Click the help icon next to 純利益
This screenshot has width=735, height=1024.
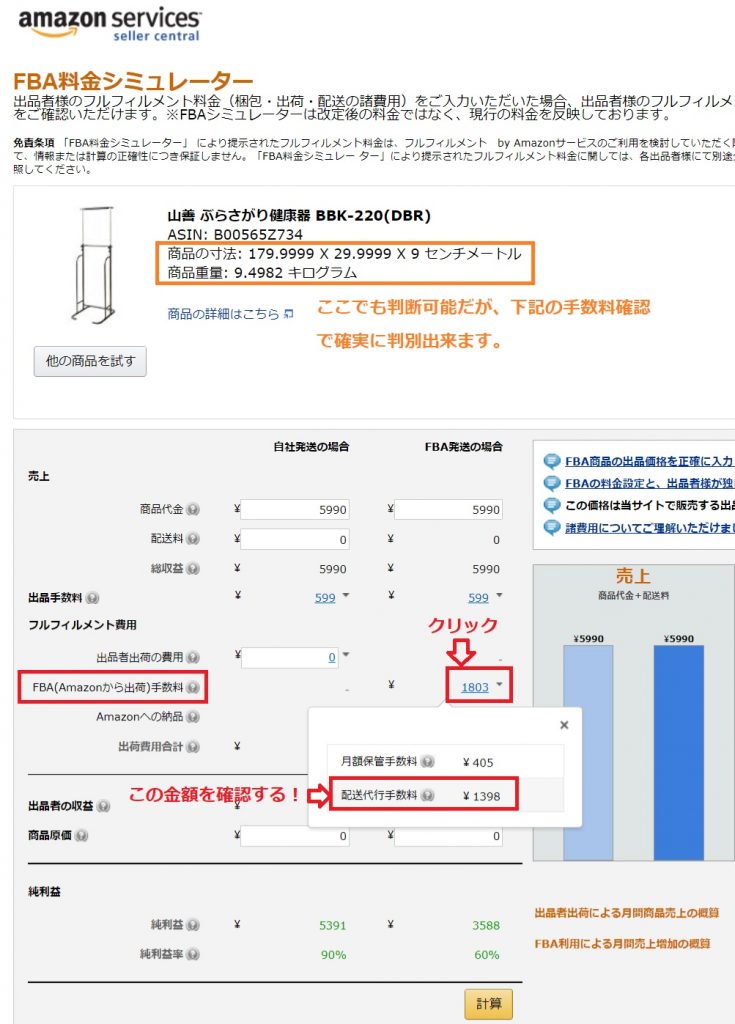[193, 925]
